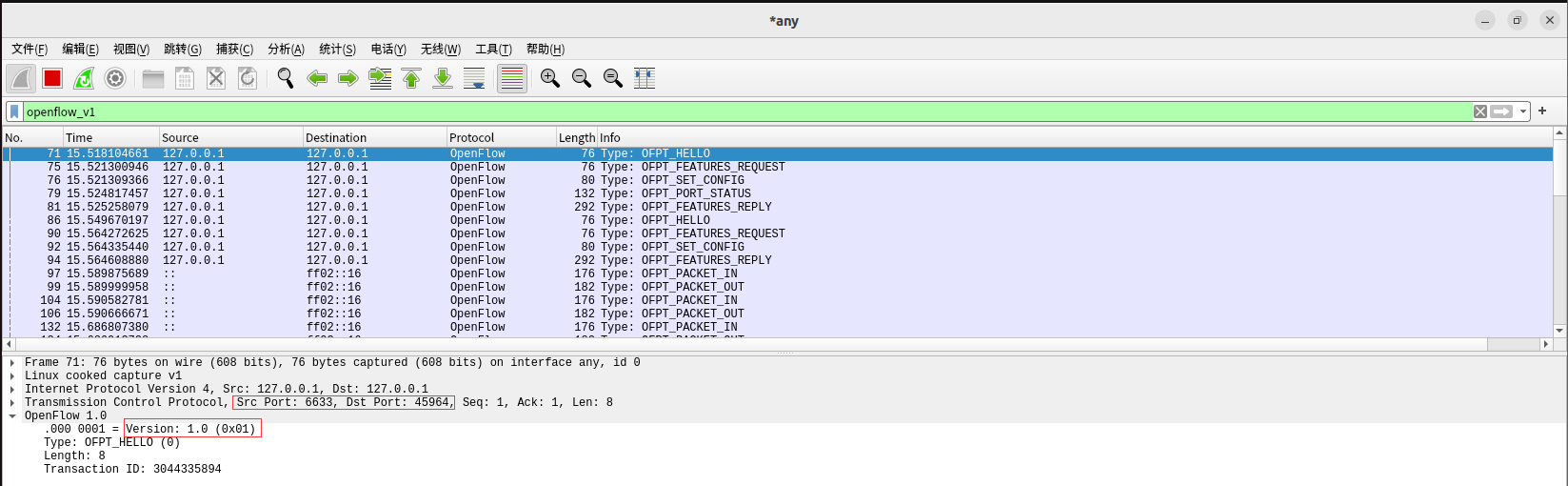Open the 文件(F) menu
Image resolution: width=1568 pixels, height=486 pixels.
tap(30, 49)
